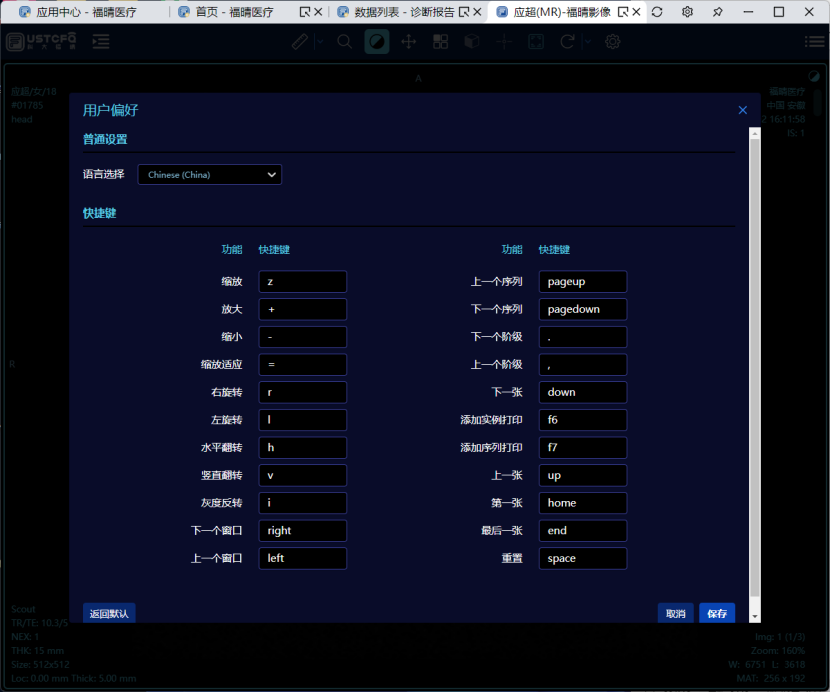Screen dimensions: 830x692
Task: Open the 语言选择 Chinese (China) dropdown
Action: (209, 175)
